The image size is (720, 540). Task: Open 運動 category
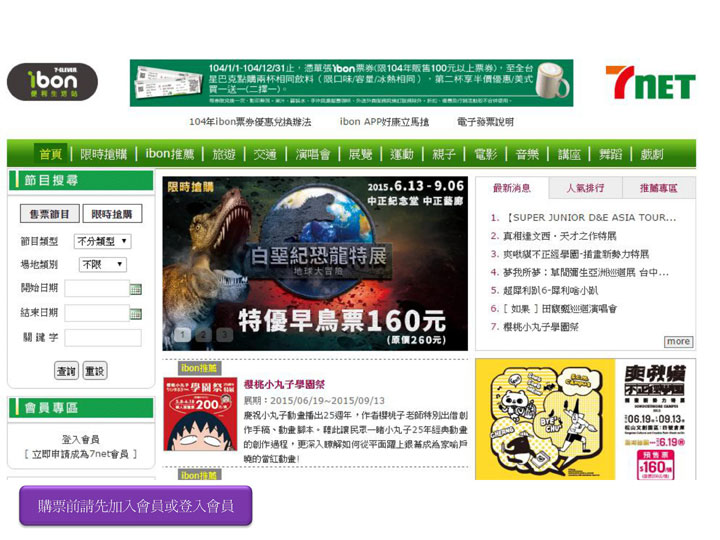tap(402, 154)
